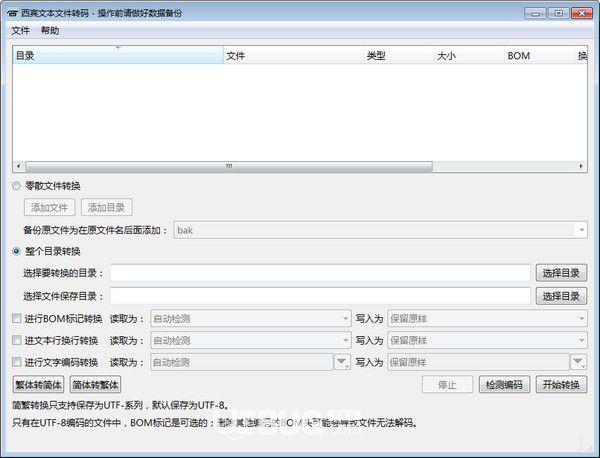Sort by the 大小 column header
The height and width of the screenshot is (458, 600).
point(468,55)
